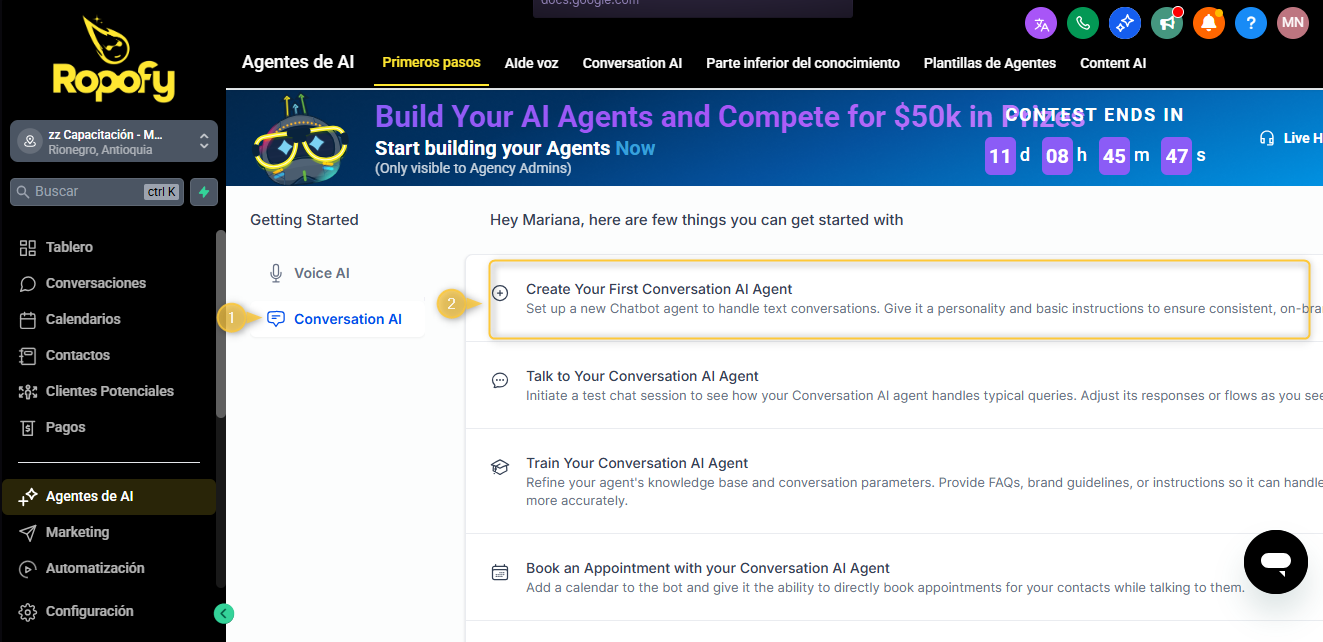Open the MN user profile avatar
The height and width of the screenshot is (642, 1323).
tap(1293, 23)
